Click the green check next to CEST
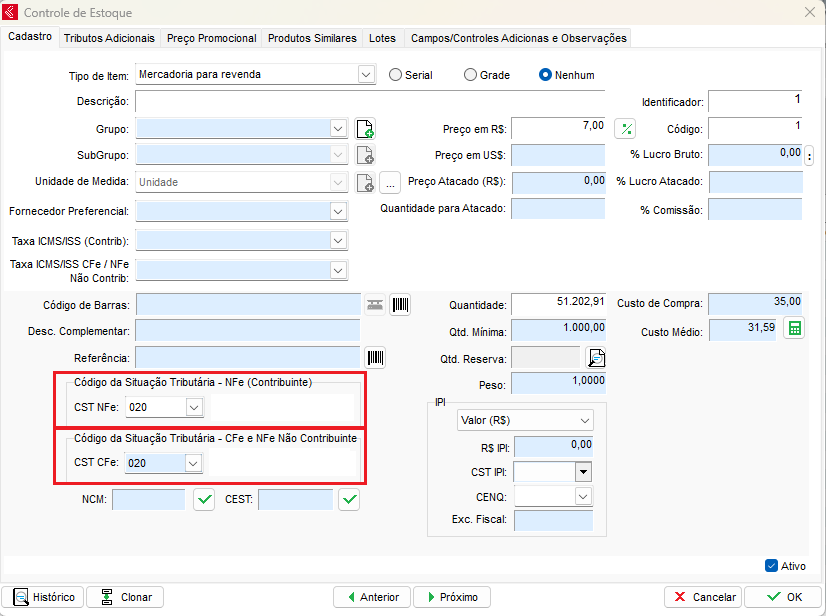Image resolution: width=826 pixels, height=616 pixels. pos(348,499)
